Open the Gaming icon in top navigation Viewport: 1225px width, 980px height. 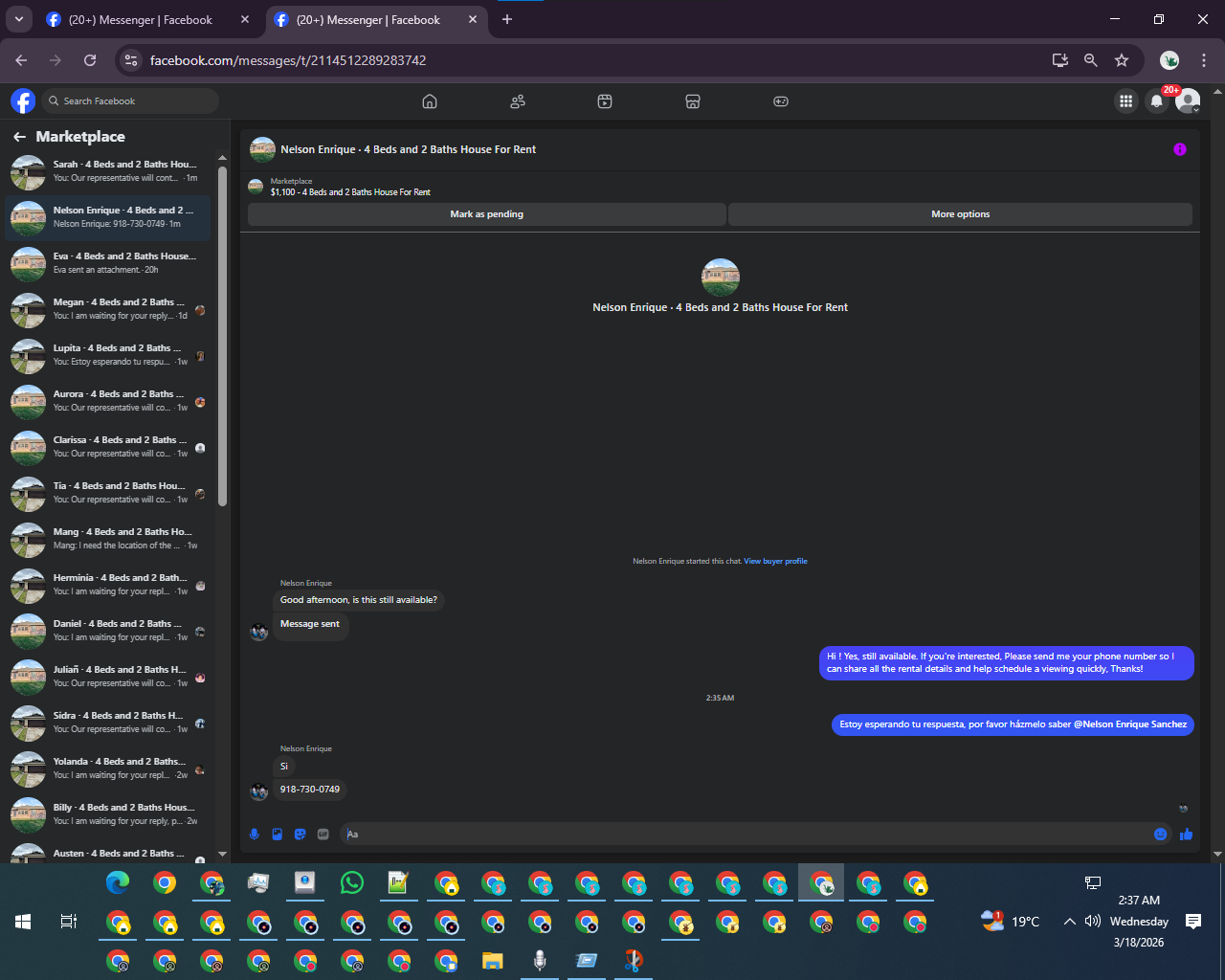781,101
